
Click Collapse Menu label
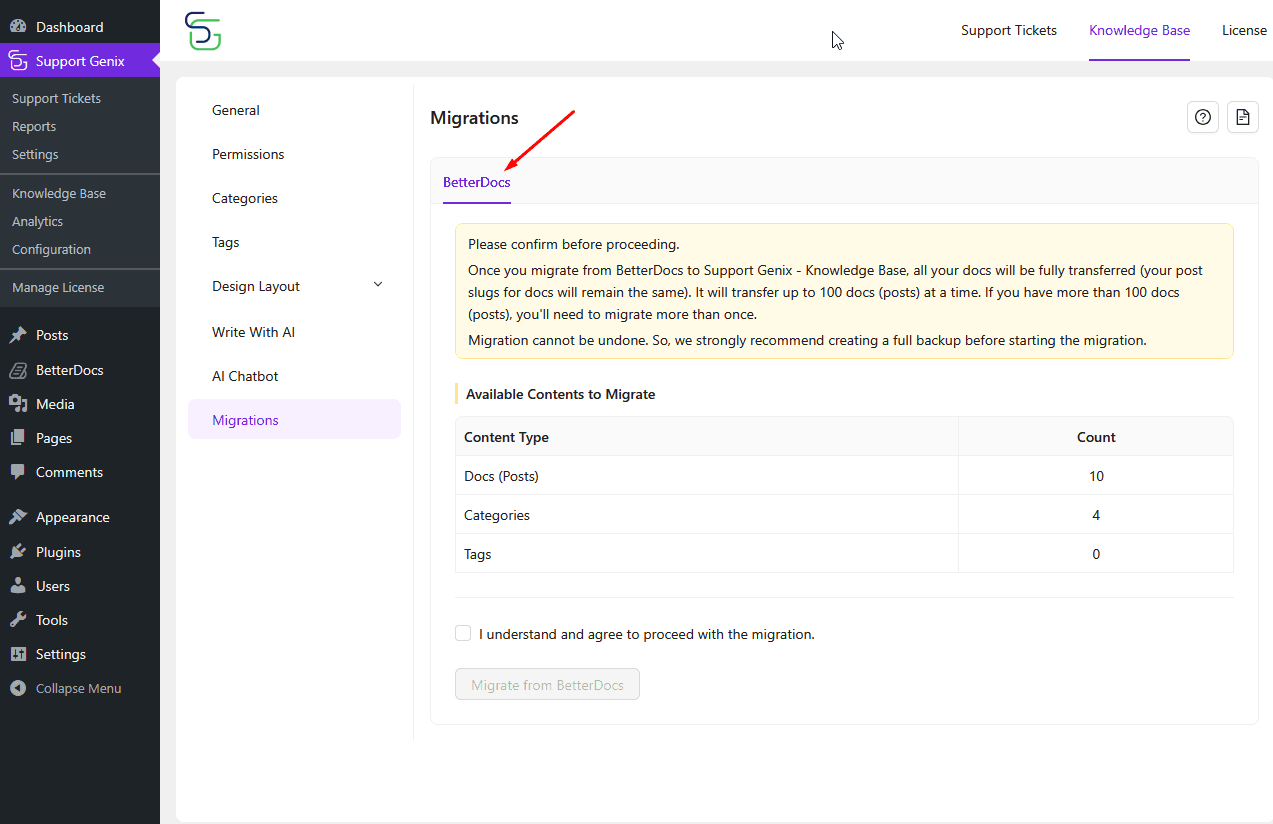78,688
